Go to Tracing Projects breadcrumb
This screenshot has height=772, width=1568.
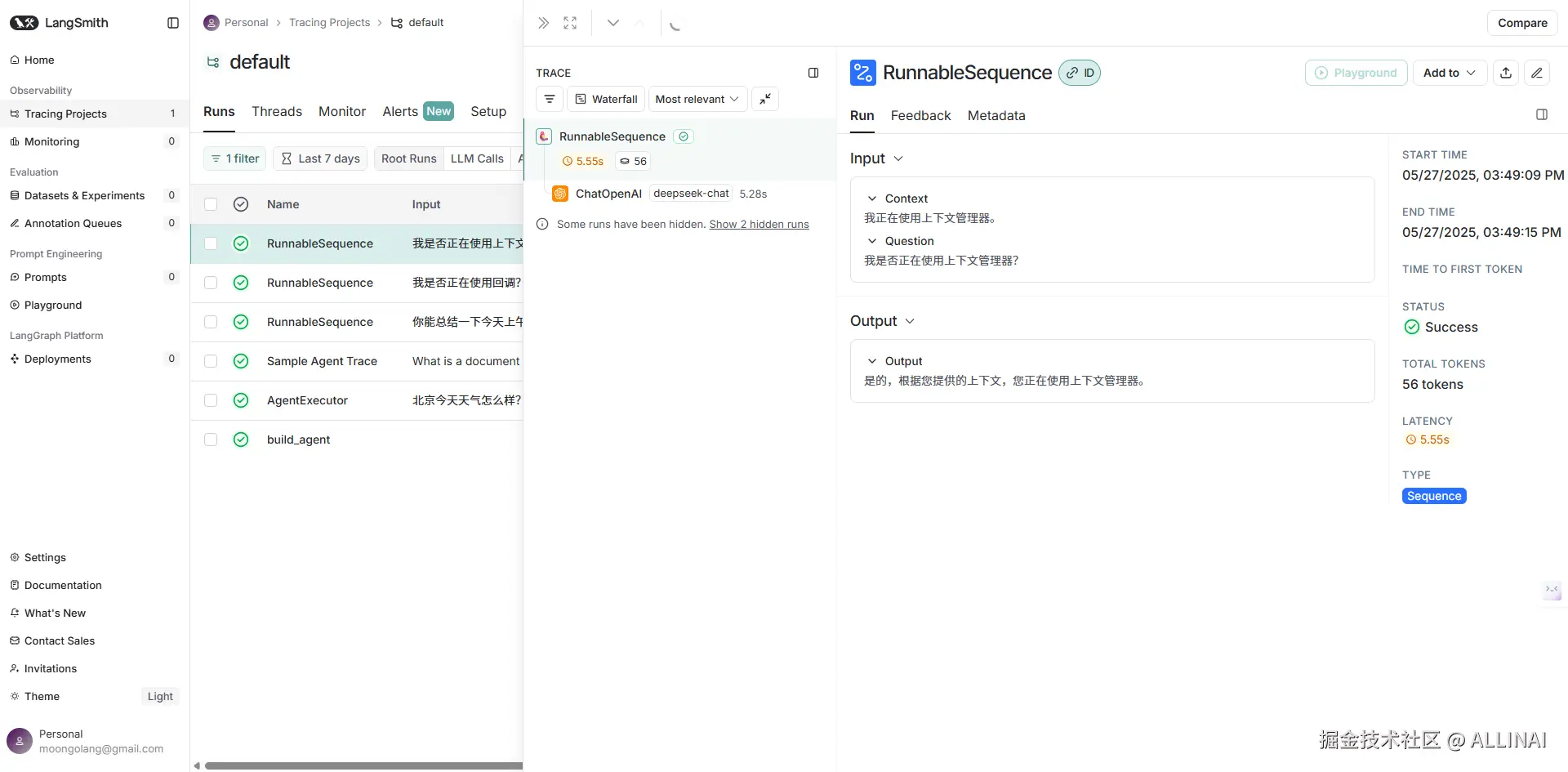tap(329, 23)
